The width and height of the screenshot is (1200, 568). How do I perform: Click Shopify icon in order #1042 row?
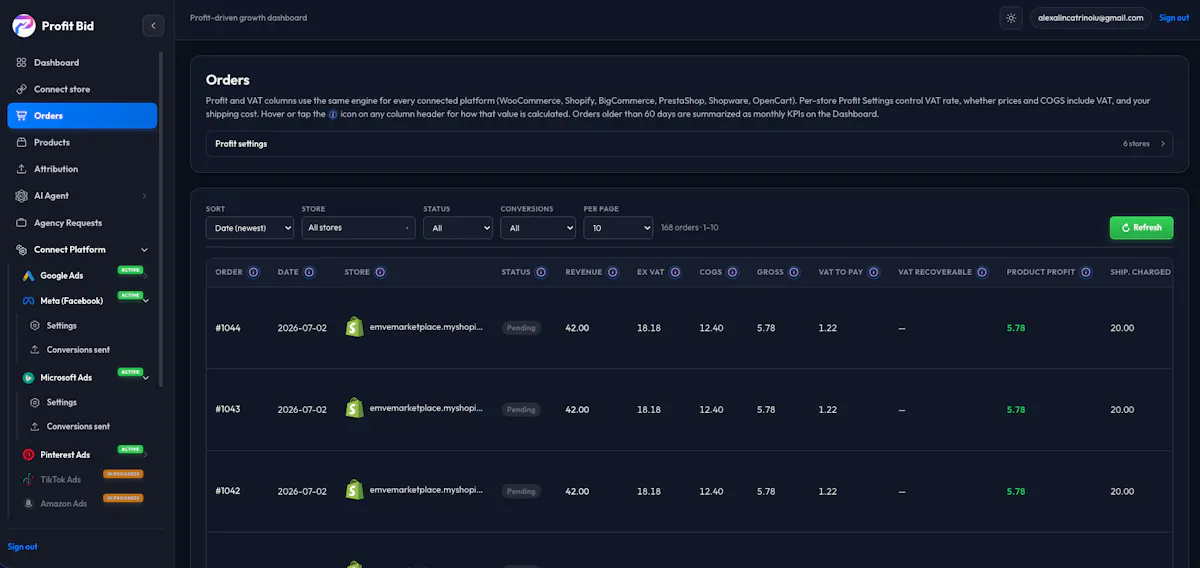(x=353, y=491)
